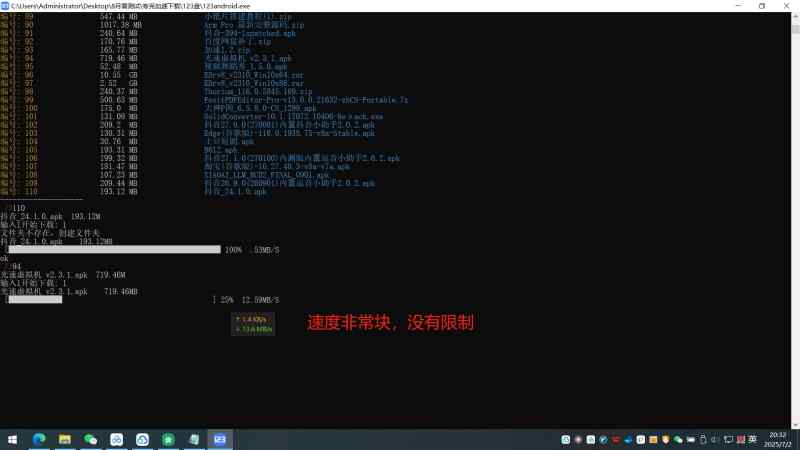Open File Explorer from the taskbar

click(65, 439)
